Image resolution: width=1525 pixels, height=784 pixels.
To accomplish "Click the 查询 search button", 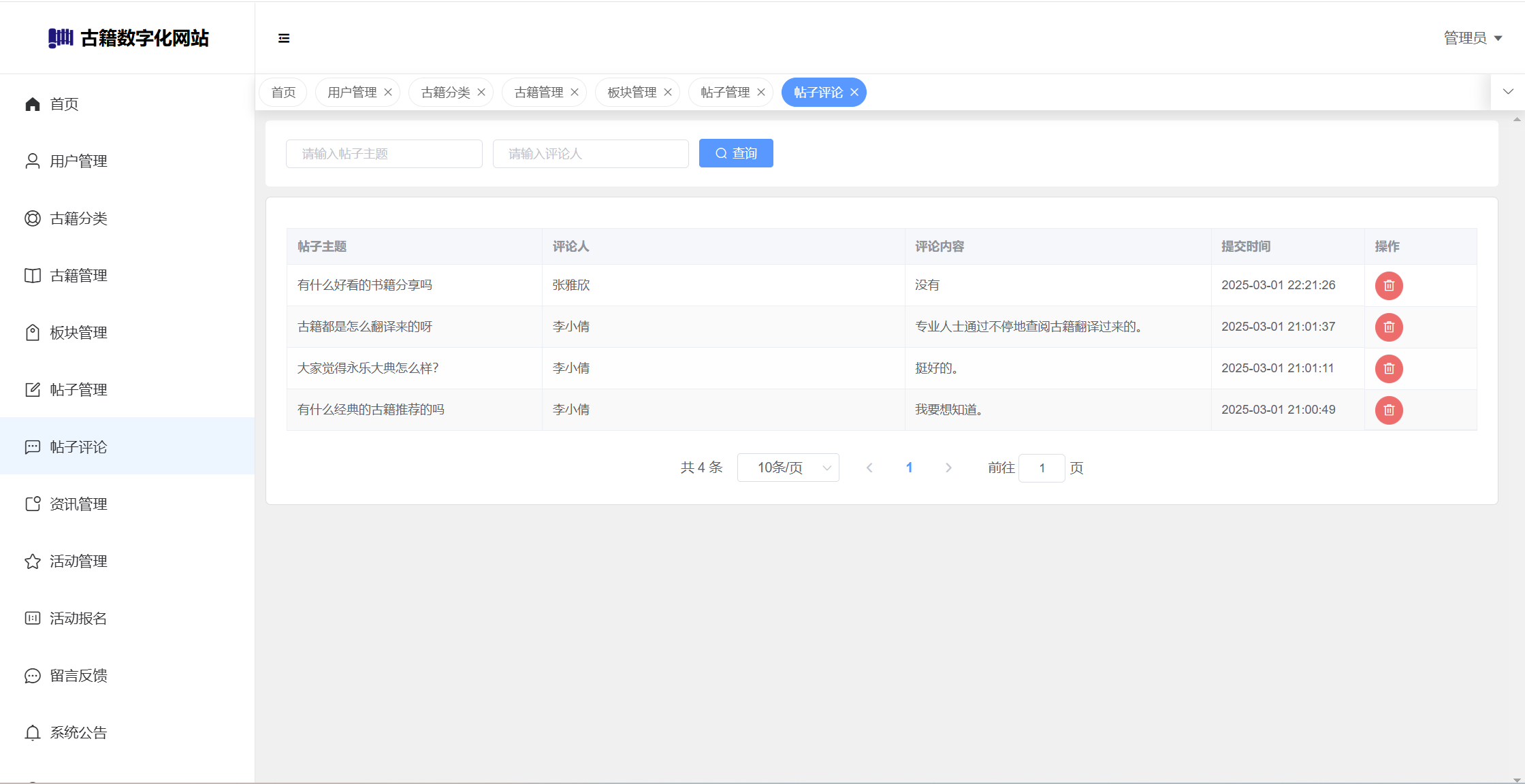I will [x=736, y=154].
